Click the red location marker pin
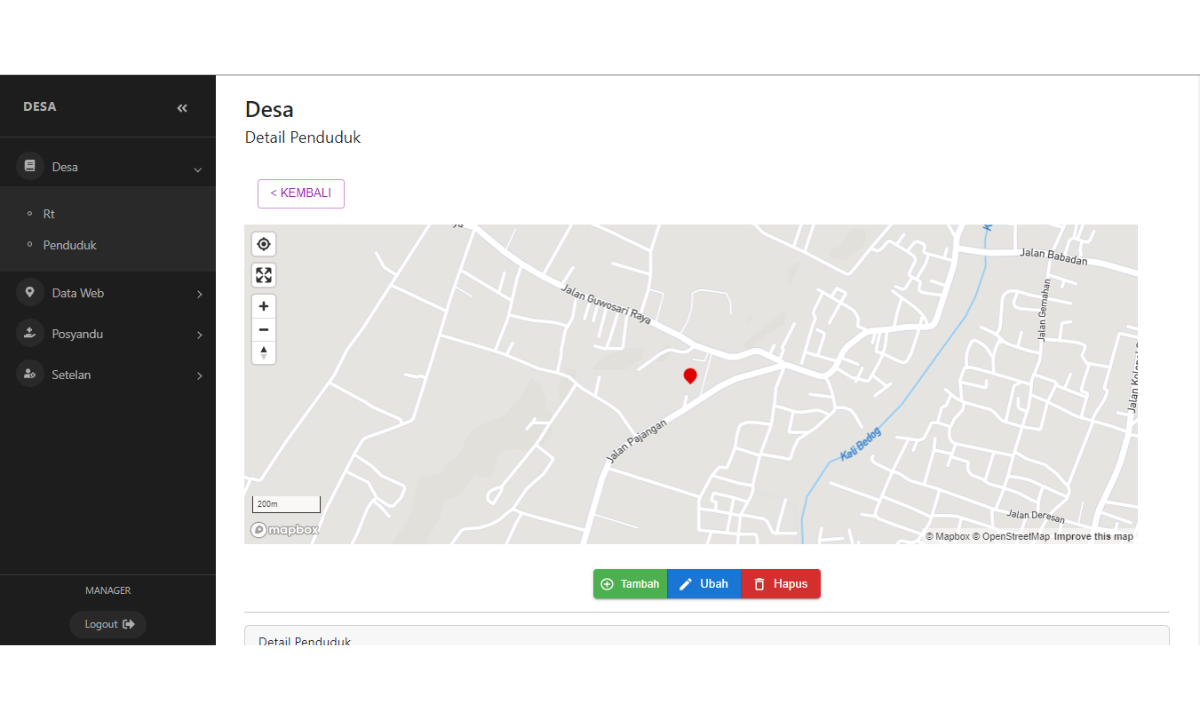The image size is (1200, 720). pos(690,376)
